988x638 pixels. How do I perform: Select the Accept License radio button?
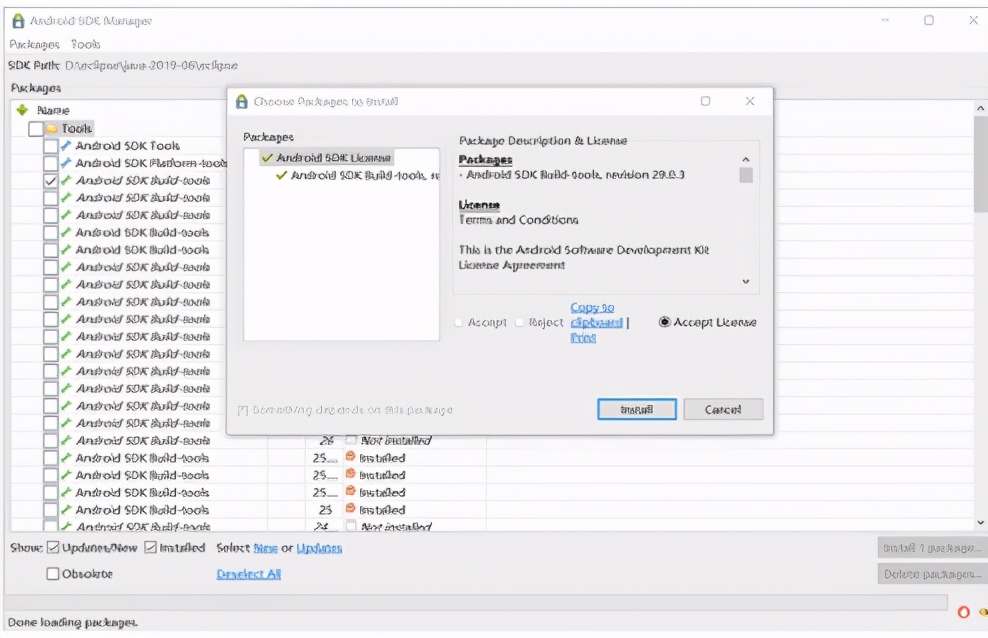pos(663,322)
